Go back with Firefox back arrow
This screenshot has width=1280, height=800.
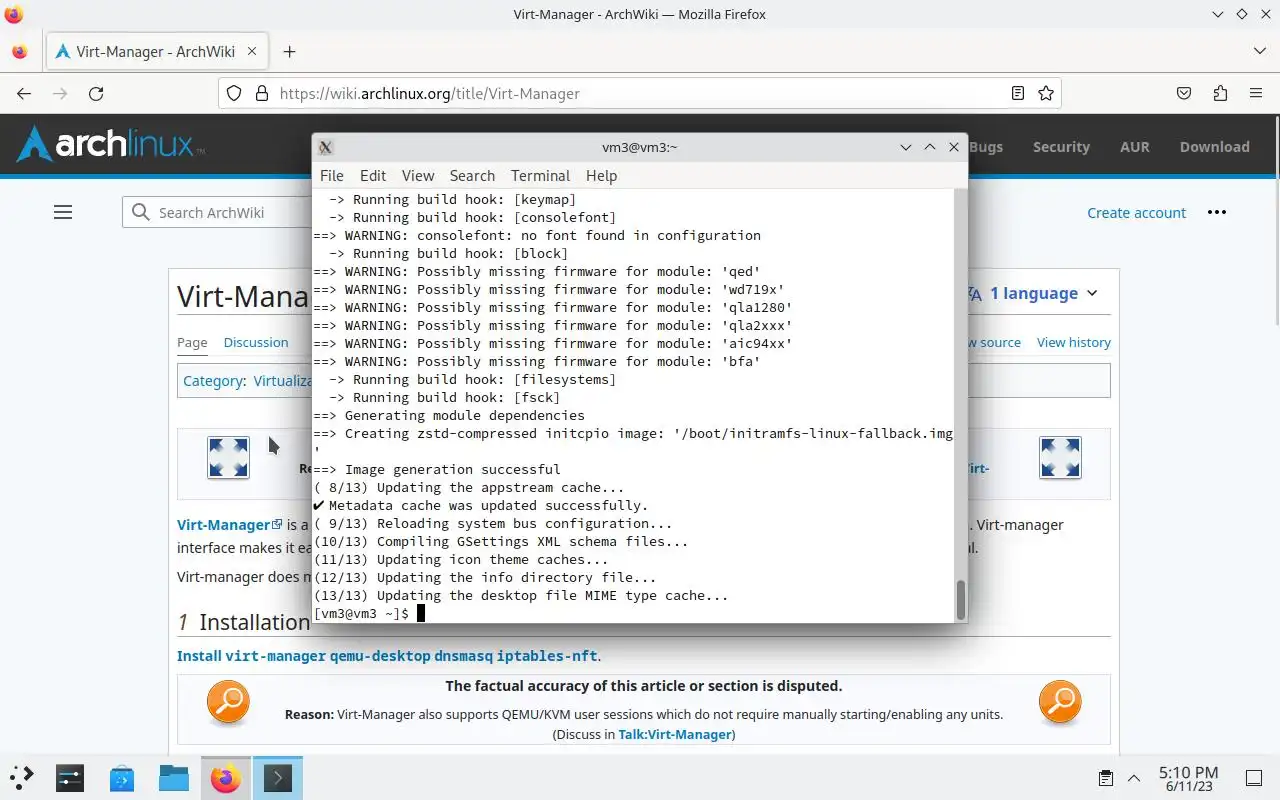[24, 93]
